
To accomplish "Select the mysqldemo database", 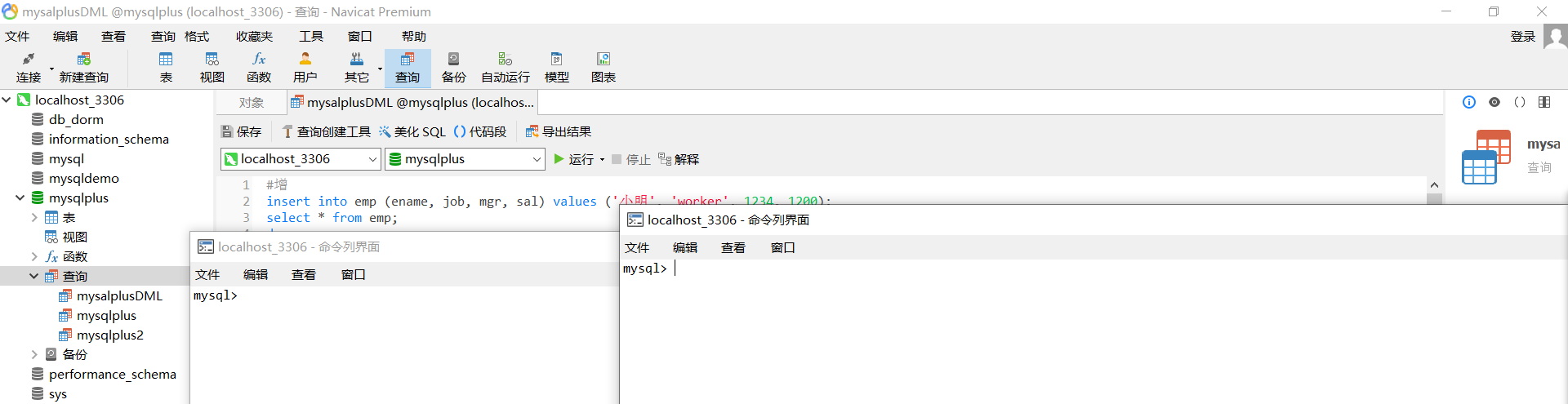I will tap(83, 178).
